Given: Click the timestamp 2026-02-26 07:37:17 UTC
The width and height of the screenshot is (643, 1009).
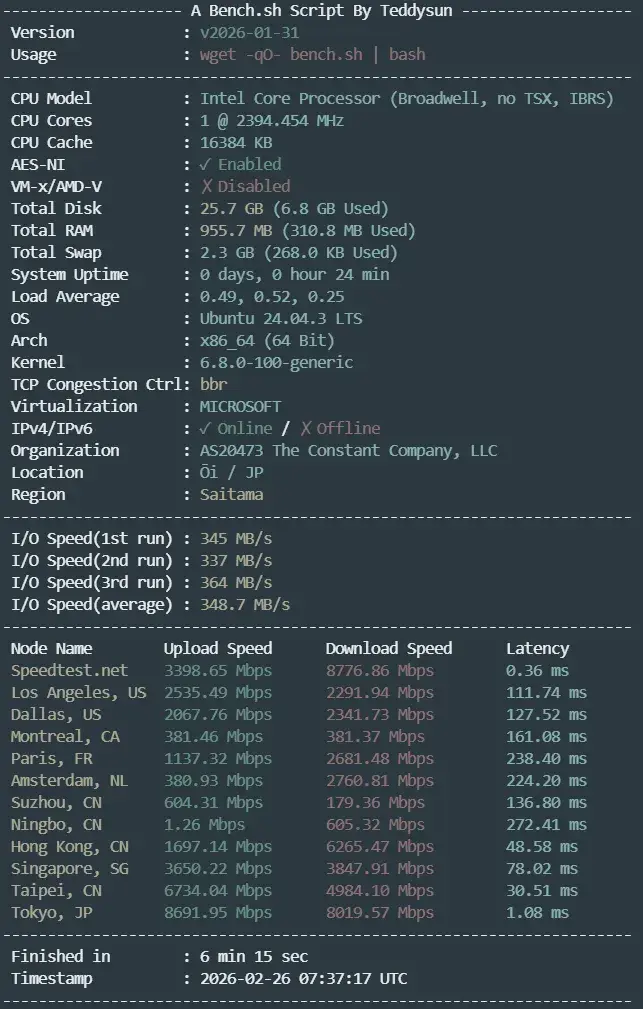Looking at the screenshot, I should [x=303, y=978].
